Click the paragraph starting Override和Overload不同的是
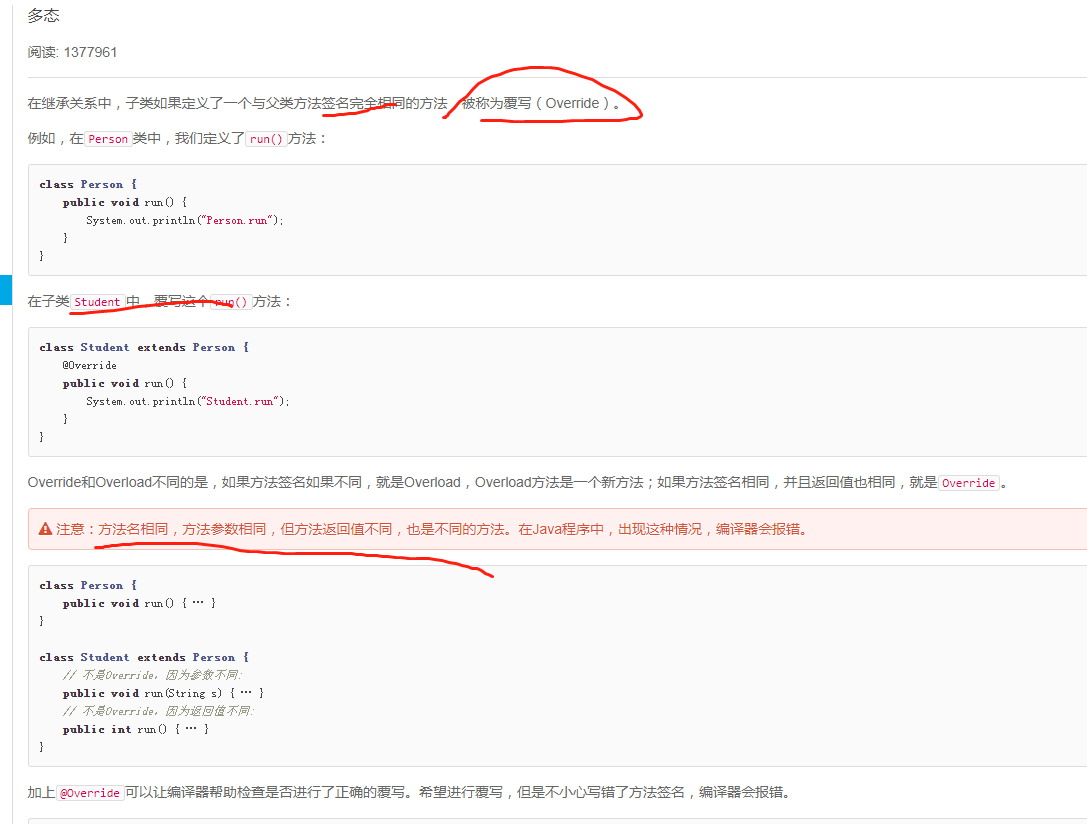The width and height of the screenshot is (1087, 824). 517,482
